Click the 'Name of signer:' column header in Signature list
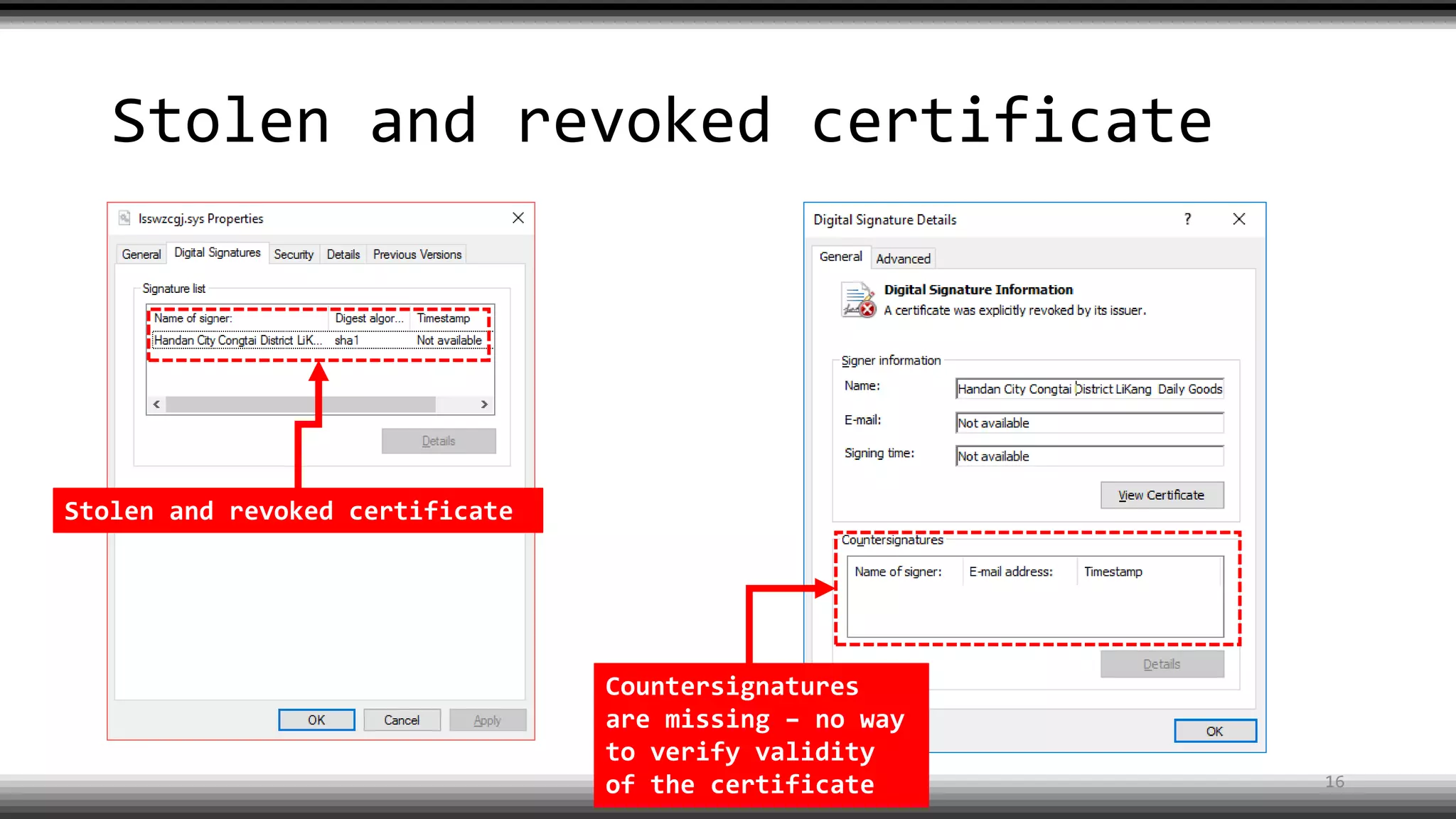 [239, 318]
